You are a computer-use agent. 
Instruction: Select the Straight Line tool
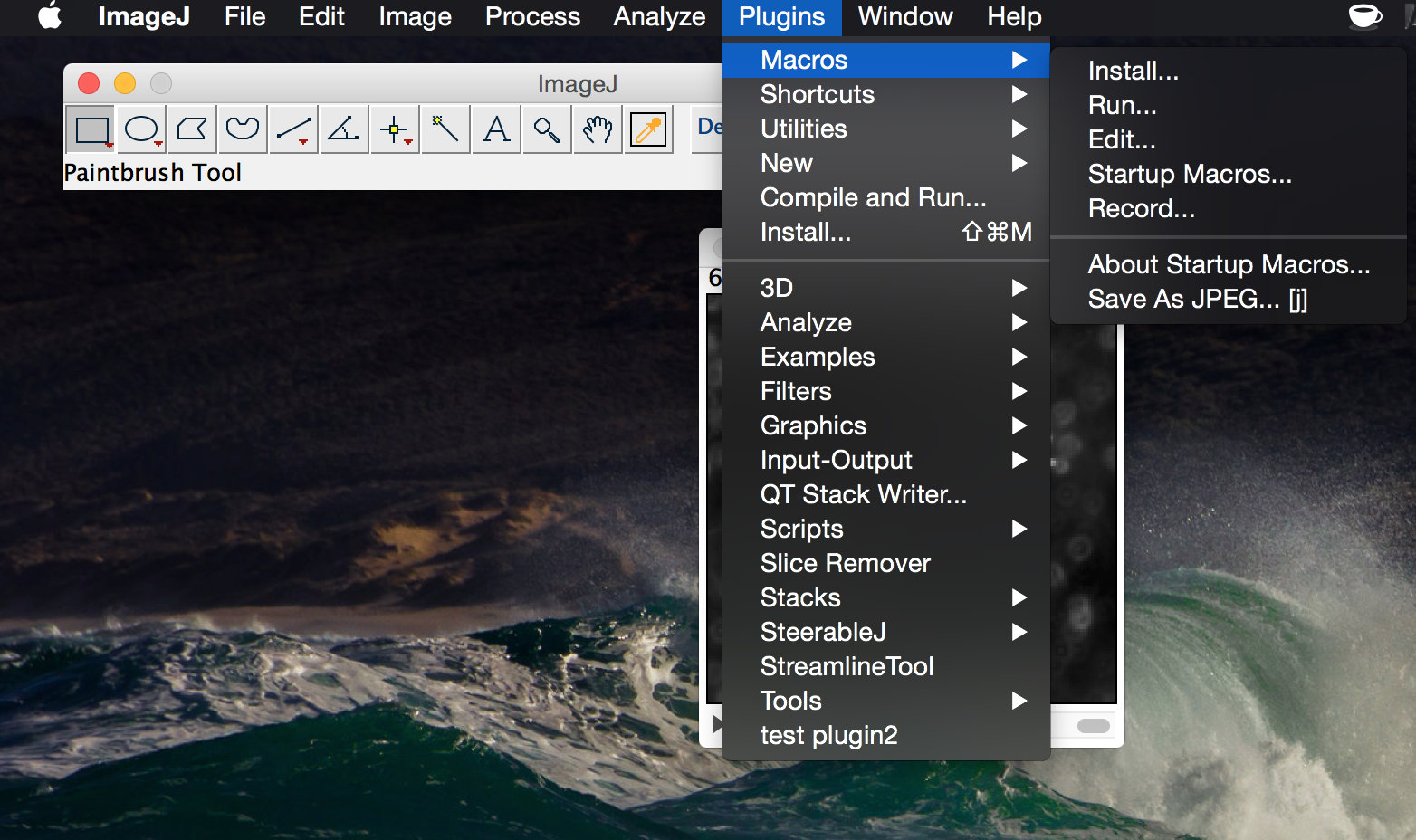click(293, 129)
